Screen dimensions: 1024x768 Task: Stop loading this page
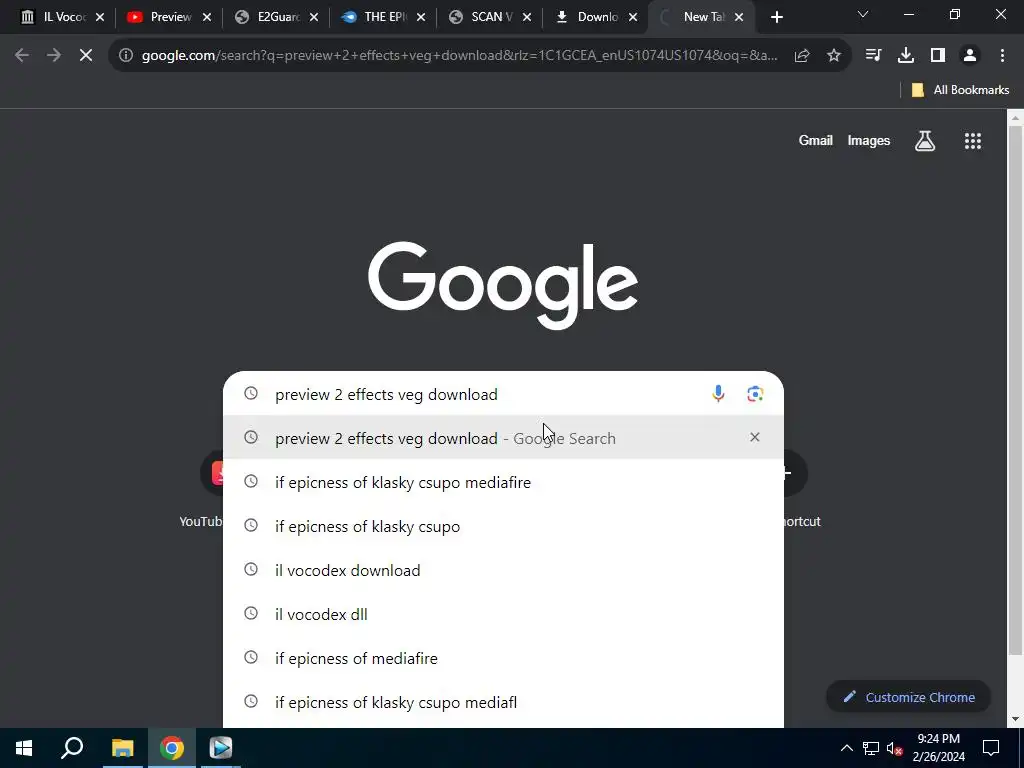click(86, 56)
